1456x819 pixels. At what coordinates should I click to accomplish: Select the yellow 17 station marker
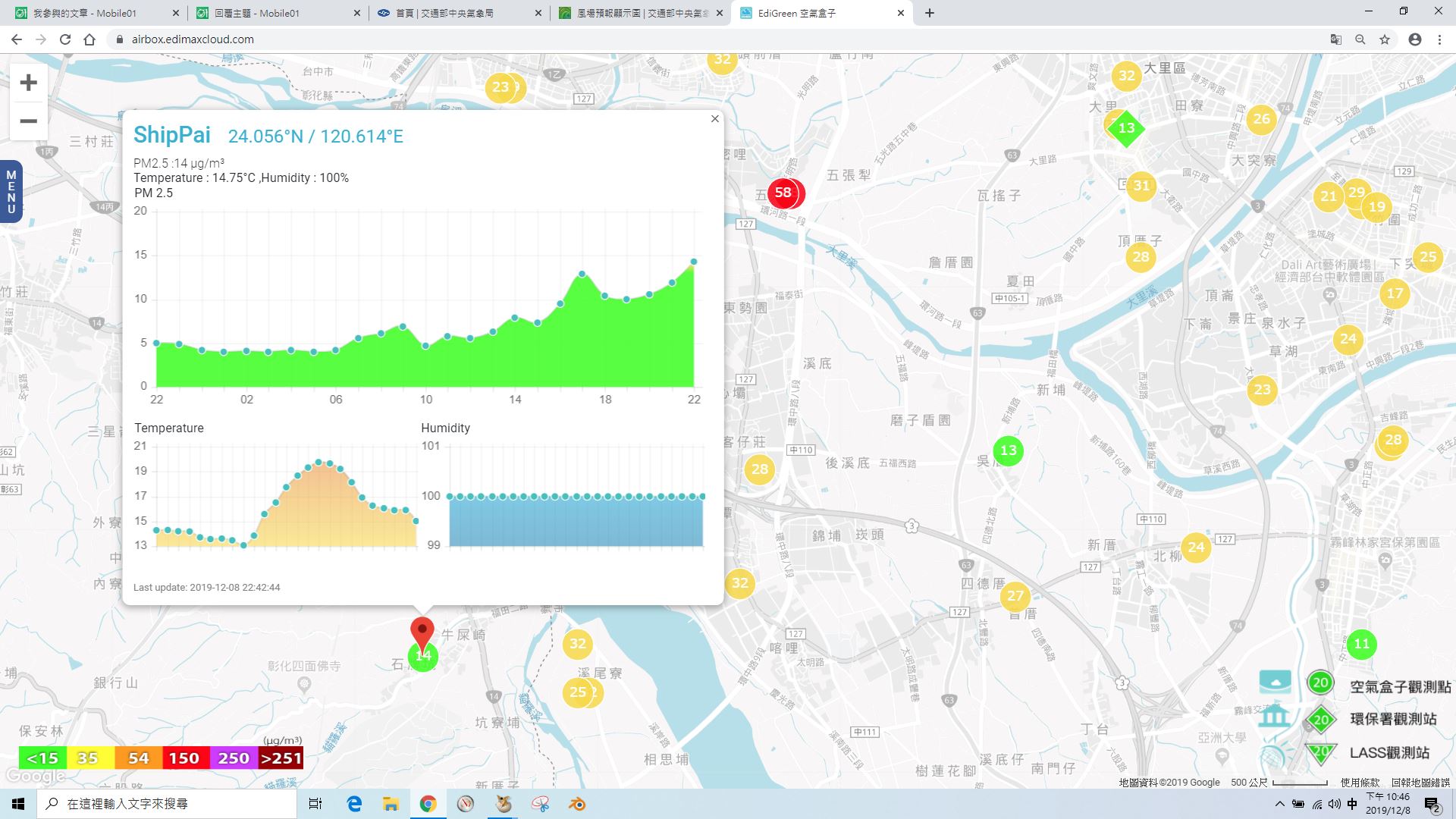coord(1395,293)
